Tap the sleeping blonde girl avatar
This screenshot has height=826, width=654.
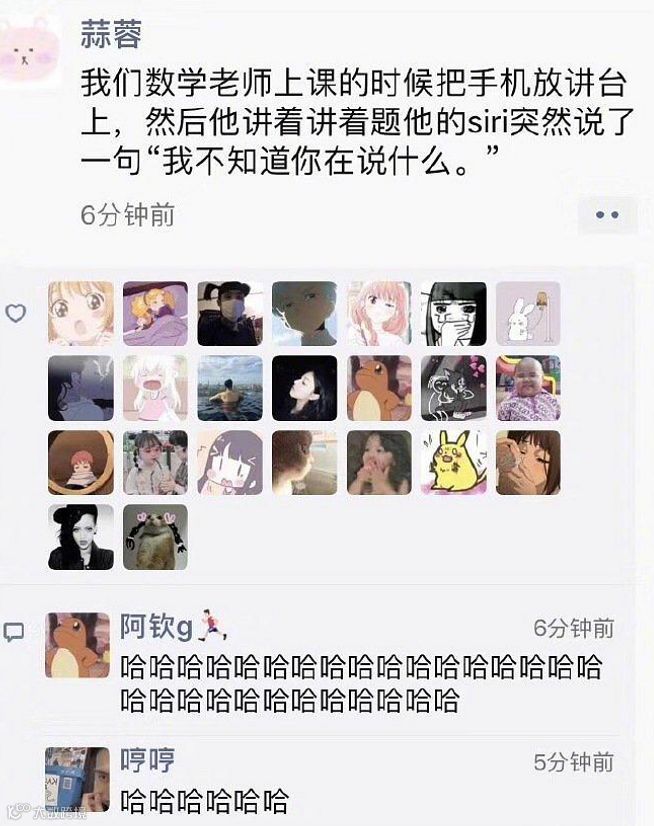[155, 313]
